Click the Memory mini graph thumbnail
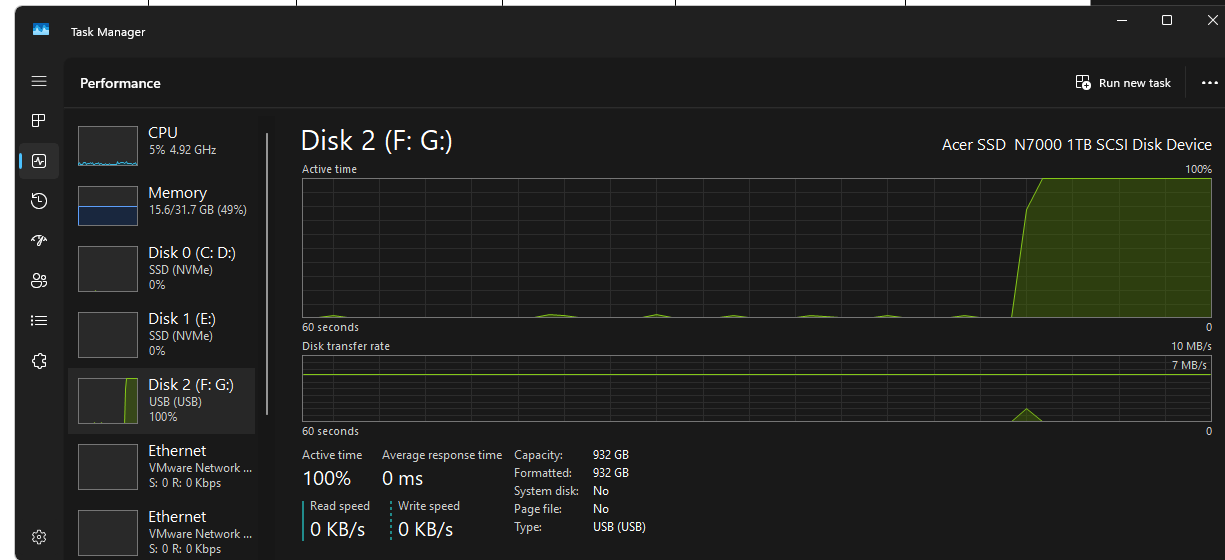Screen dimensions: 1225x560 coord(108,205)
